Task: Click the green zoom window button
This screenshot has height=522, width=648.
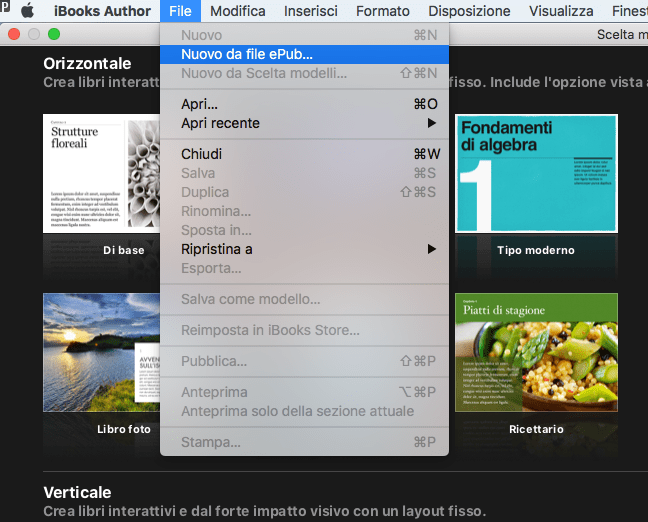Action: click(54, 34)
